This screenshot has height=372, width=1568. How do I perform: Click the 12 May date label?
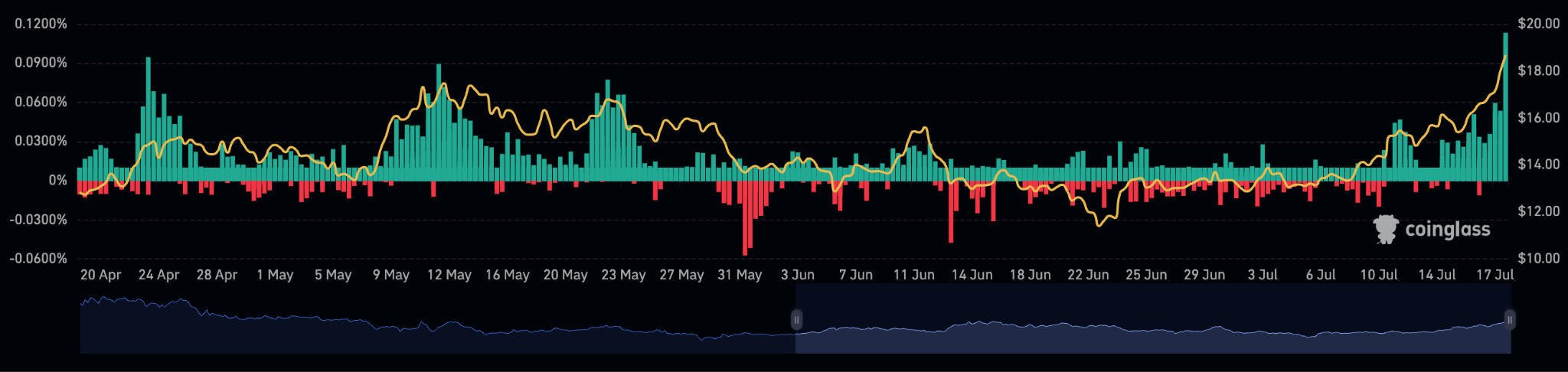[449, 275]
